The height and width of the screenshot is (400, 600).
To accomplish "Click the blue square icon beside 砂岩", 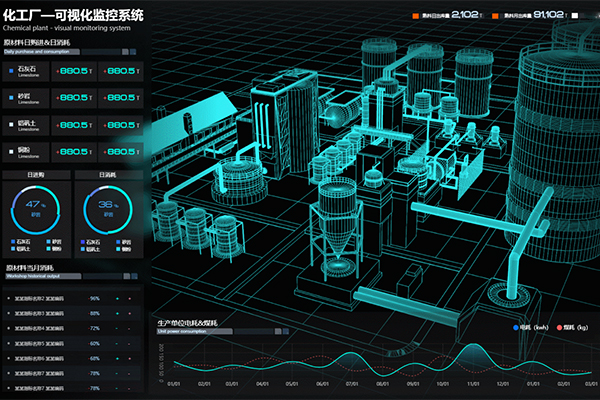I will click(10, 98).
